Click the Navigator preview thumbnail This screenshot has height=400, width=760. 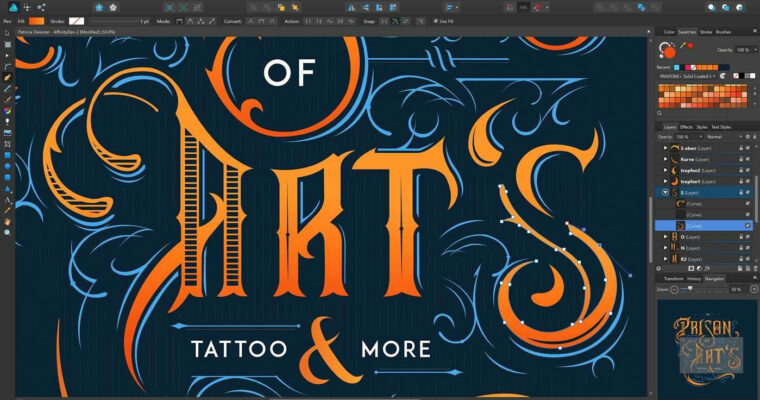(707, 348)
